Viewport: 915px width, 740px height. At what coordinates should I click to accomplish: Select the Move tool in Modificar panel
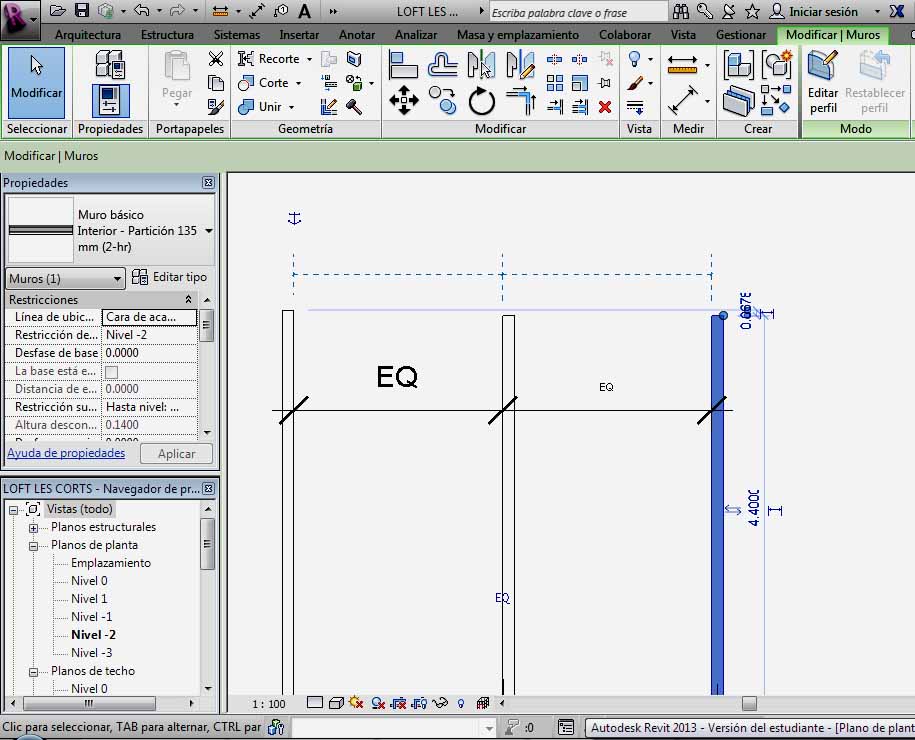pos(403,99)
